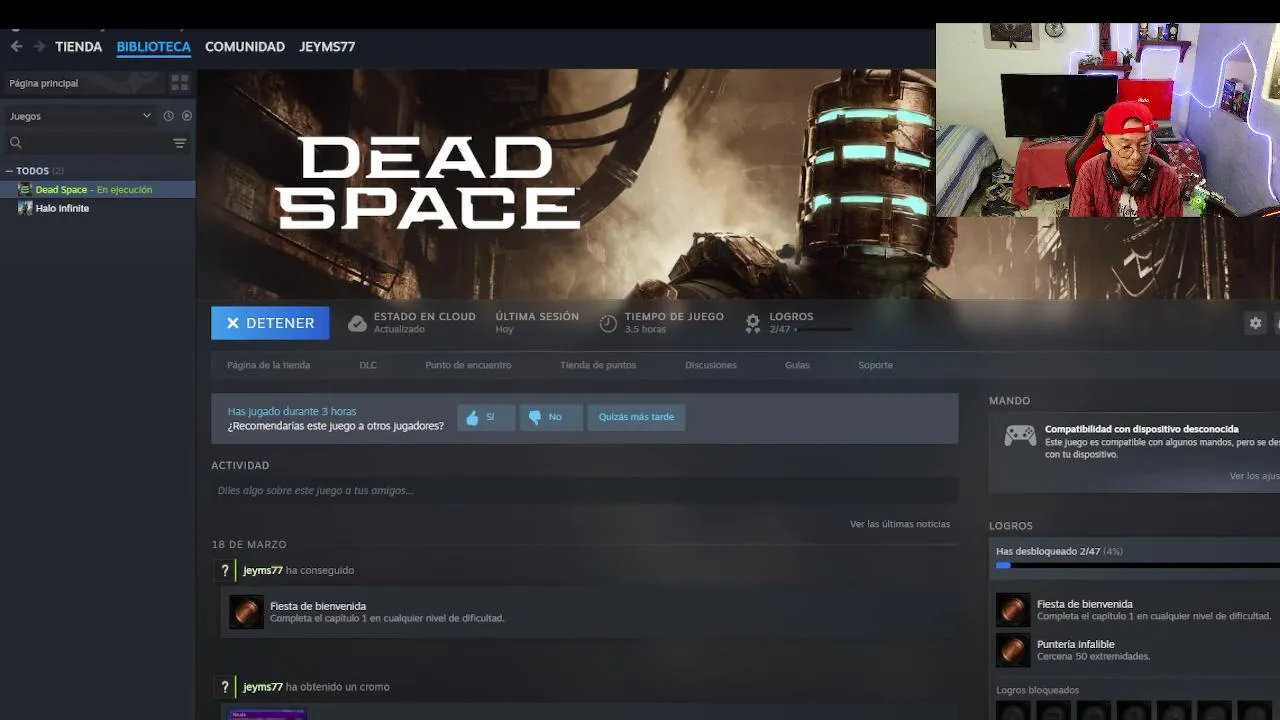Open the Guías tab
This screenshot has width=1280, height=720.
point(797,365)
